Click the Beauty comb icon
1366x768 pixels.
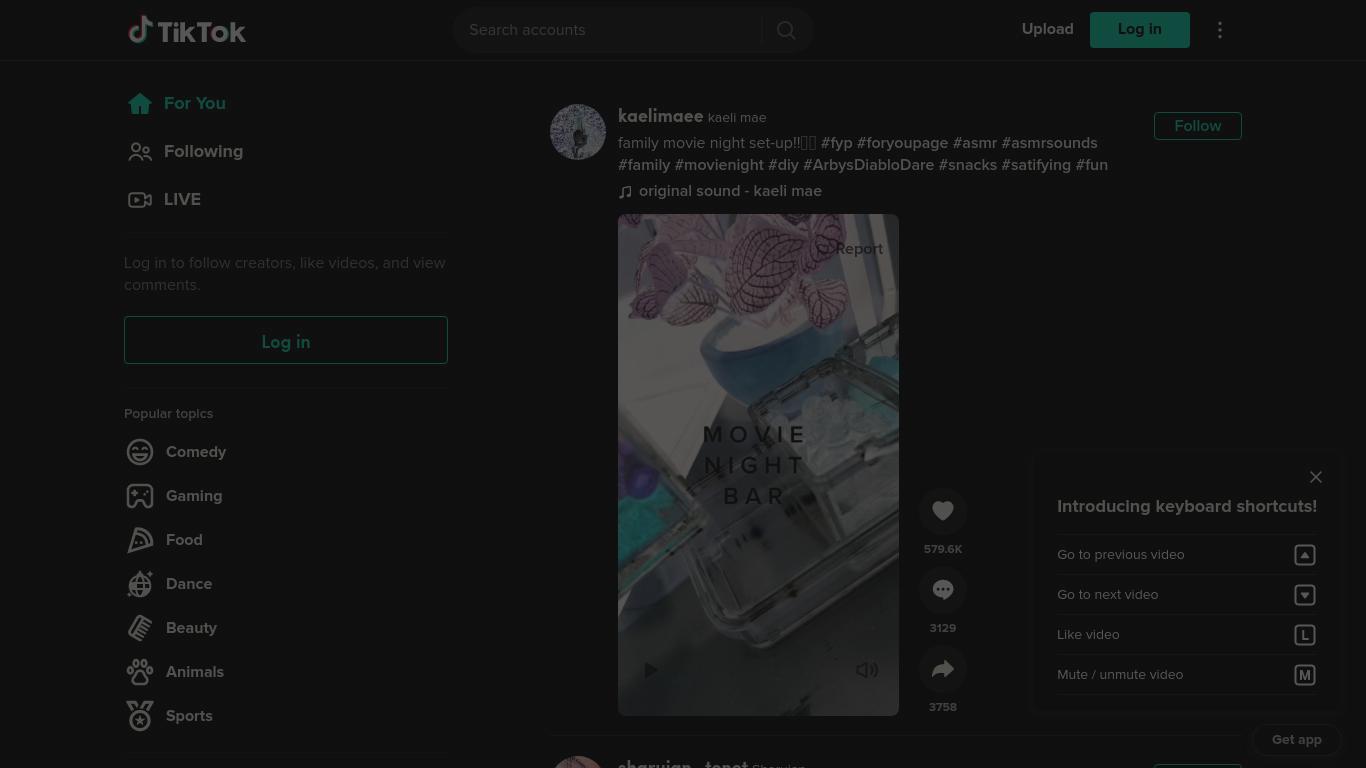coord(140,628)
